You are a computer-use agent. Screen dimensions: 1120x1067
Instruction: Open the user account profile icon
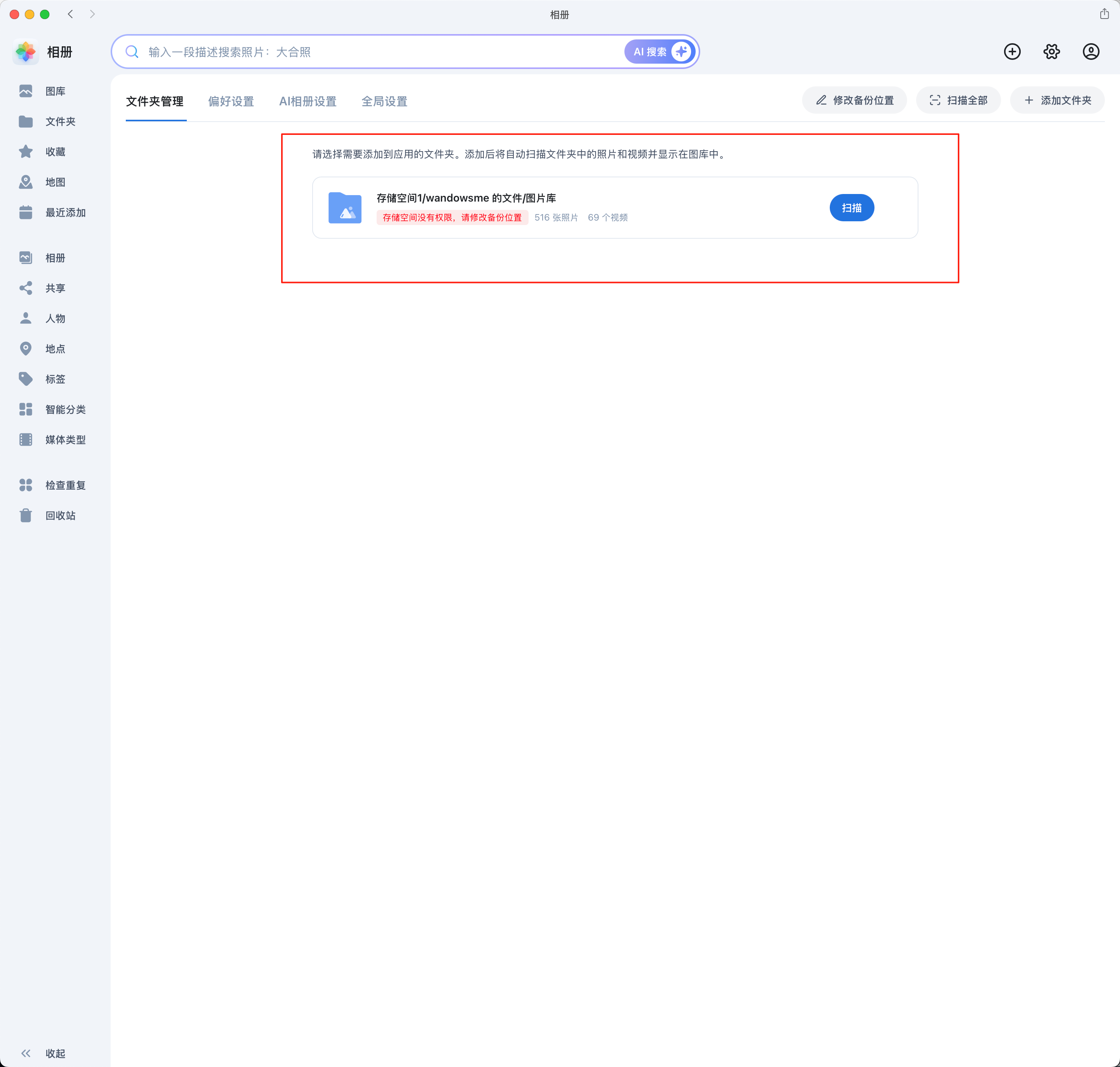[1090, 52]
